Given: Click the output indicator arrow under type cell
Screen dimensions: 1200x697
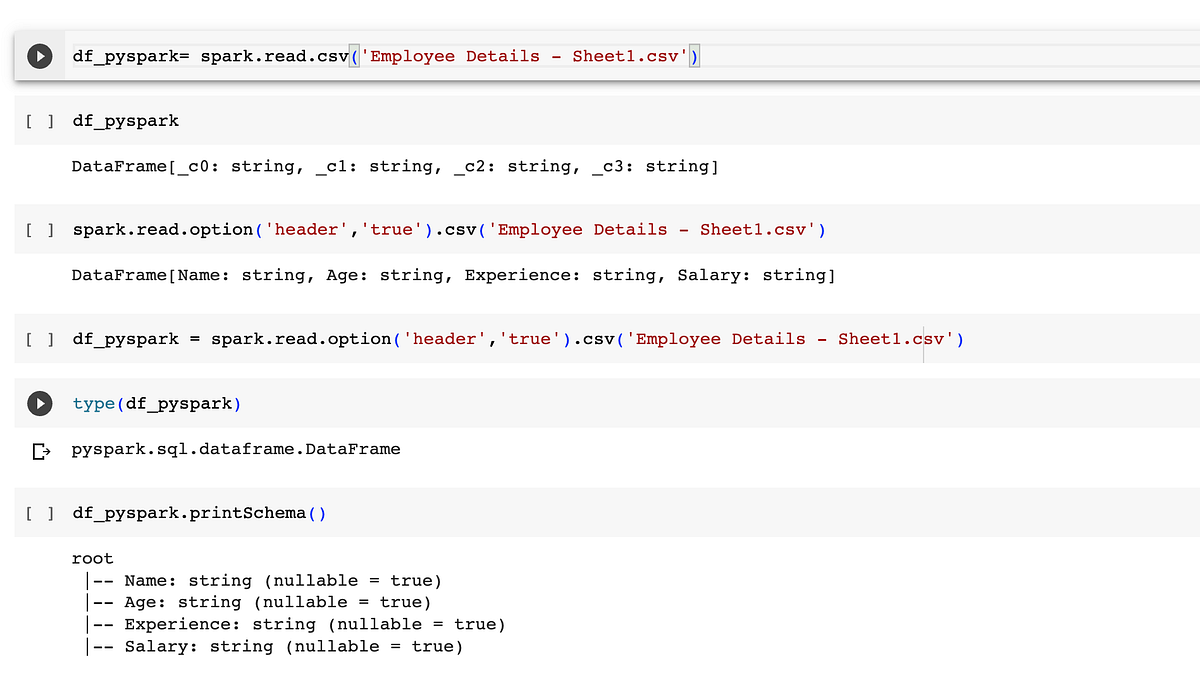Looking at the screenshot, I should [39, 449].
